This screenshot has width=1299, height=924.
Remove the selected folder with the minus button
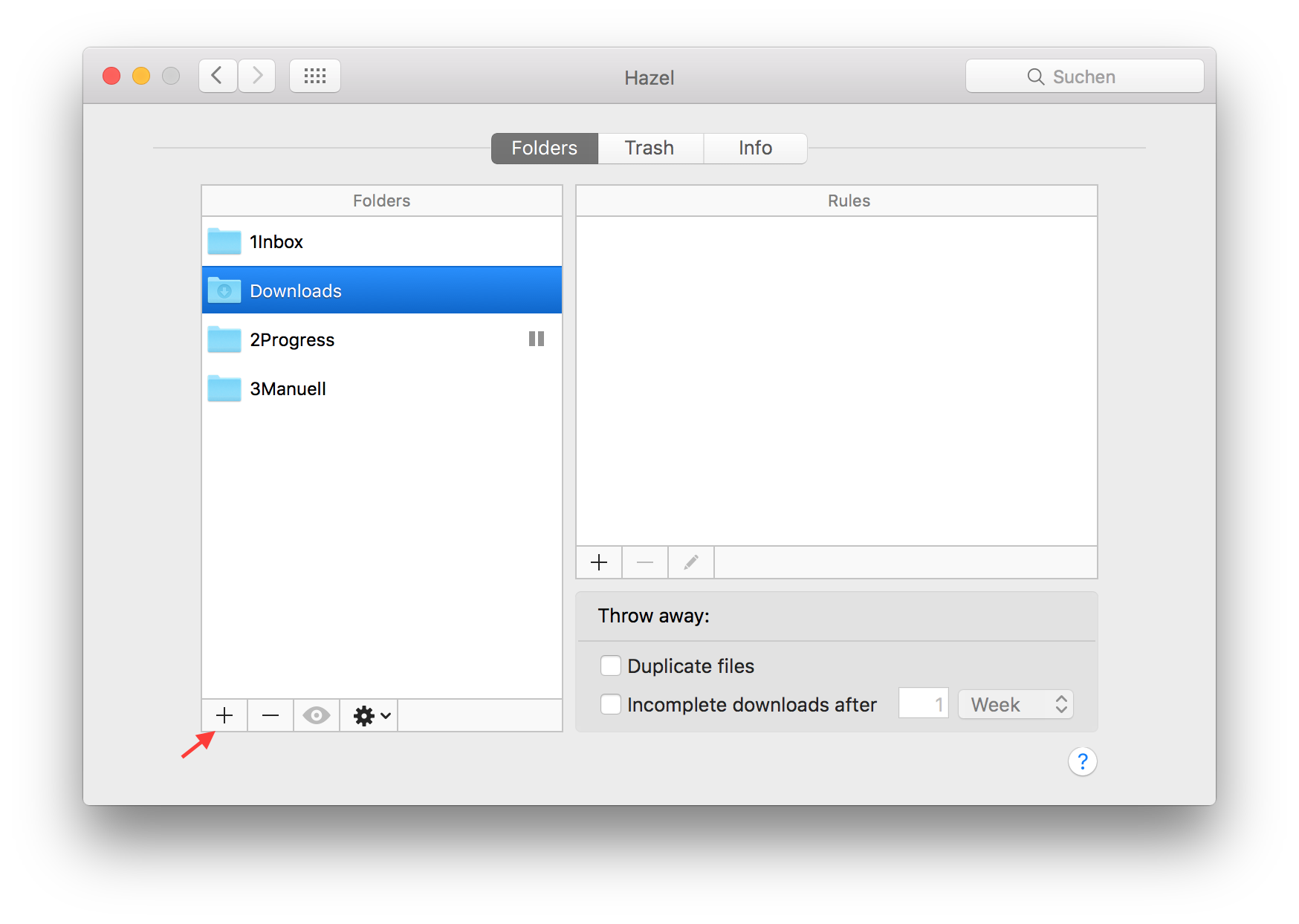(x=271, y=715)
